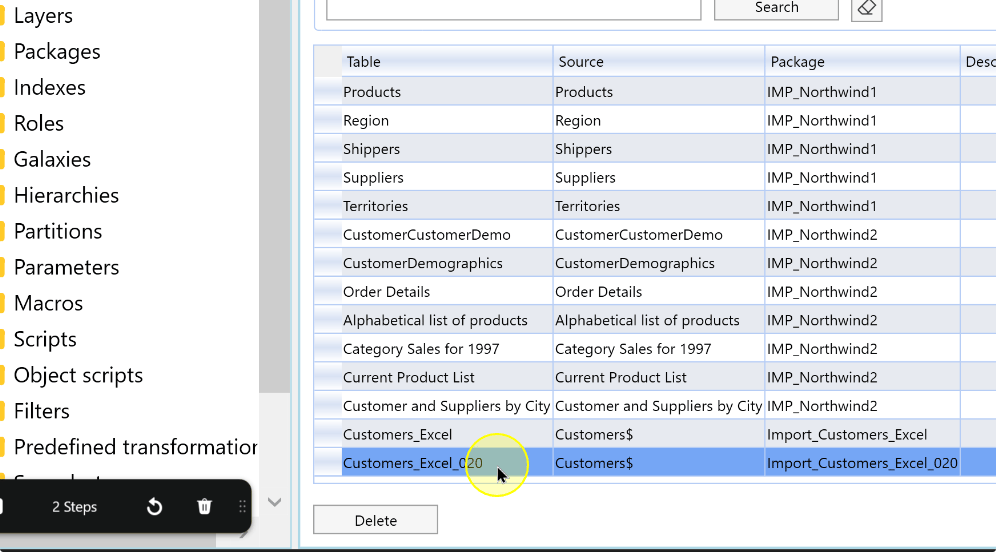Click the undo step arrow icon
Viewport: 996px width, 552px height.
tap(154, 507)
